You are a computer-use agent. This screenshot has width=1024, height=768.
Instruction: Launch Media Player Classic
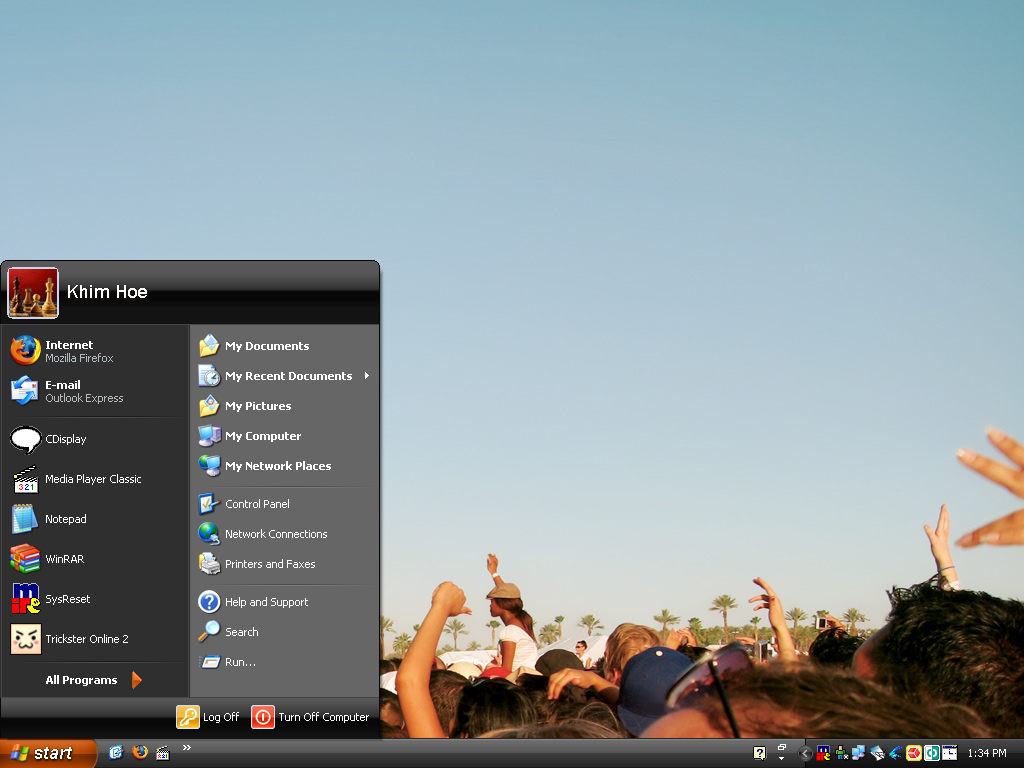click(95, 479)
